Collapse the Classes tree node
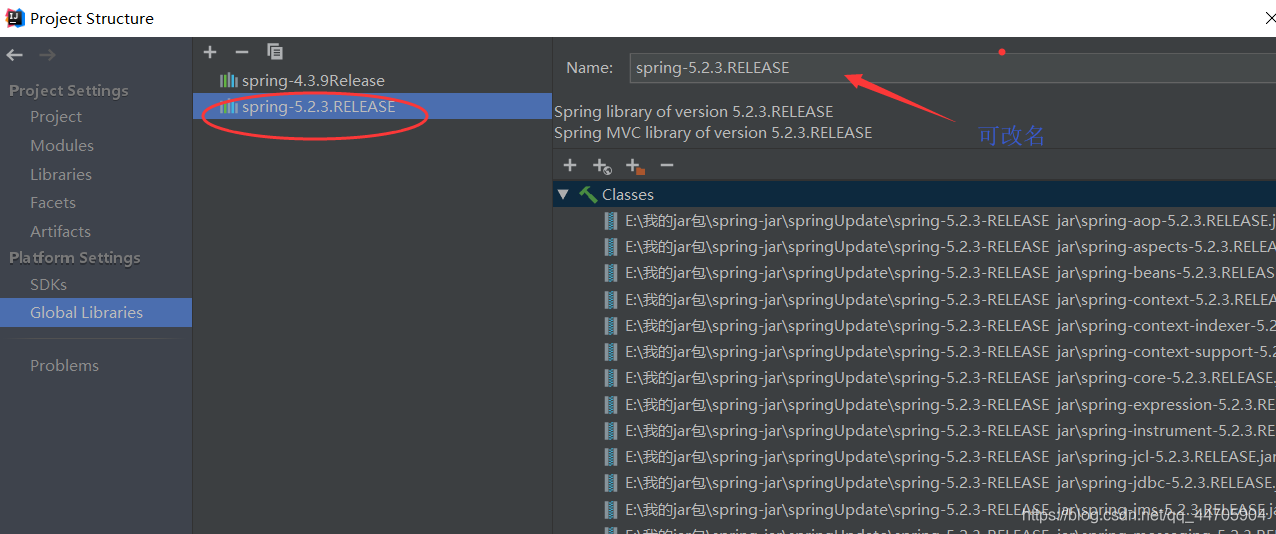 563,194
